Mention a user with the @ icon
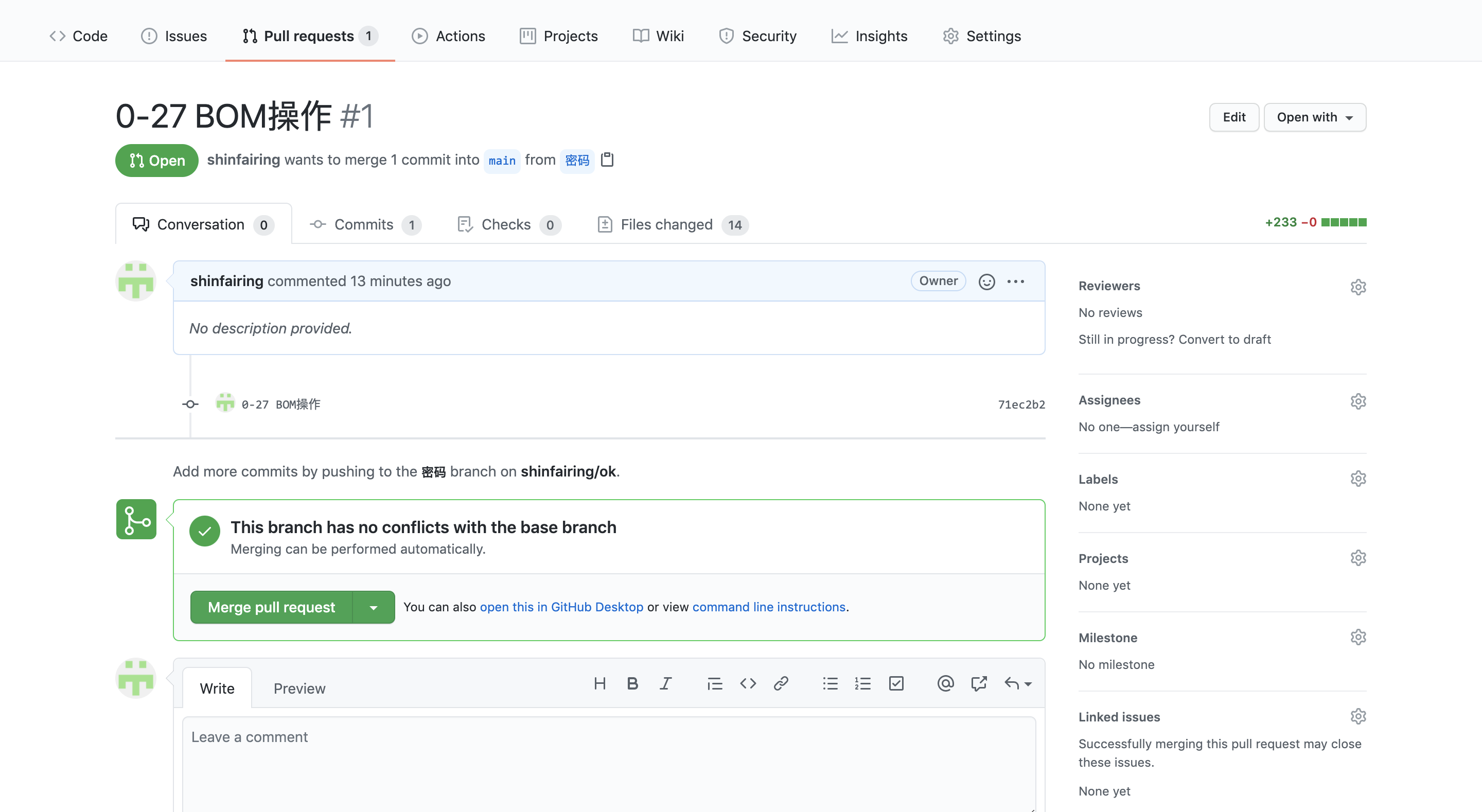Image resolution: width=1482 pixels, height=812 pixels. (945, 683)
